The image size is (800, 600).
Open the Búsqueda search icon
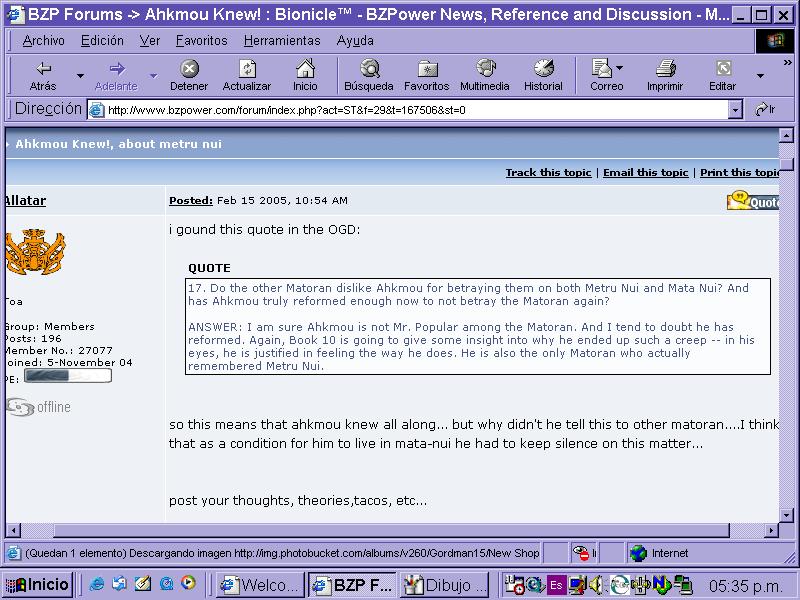[369, 69]
